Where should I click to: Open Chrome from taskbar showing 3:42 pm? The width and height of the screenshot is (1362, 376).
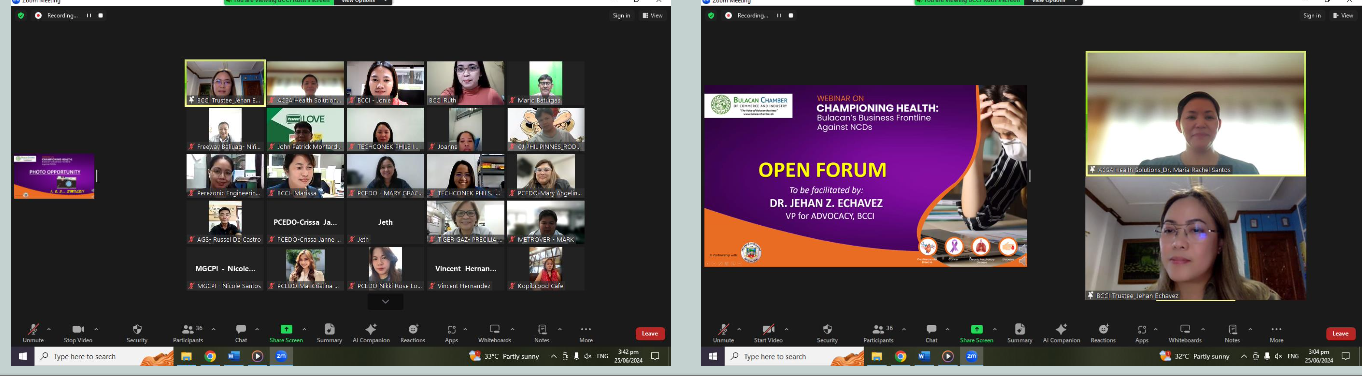click(x=210, y=356)
